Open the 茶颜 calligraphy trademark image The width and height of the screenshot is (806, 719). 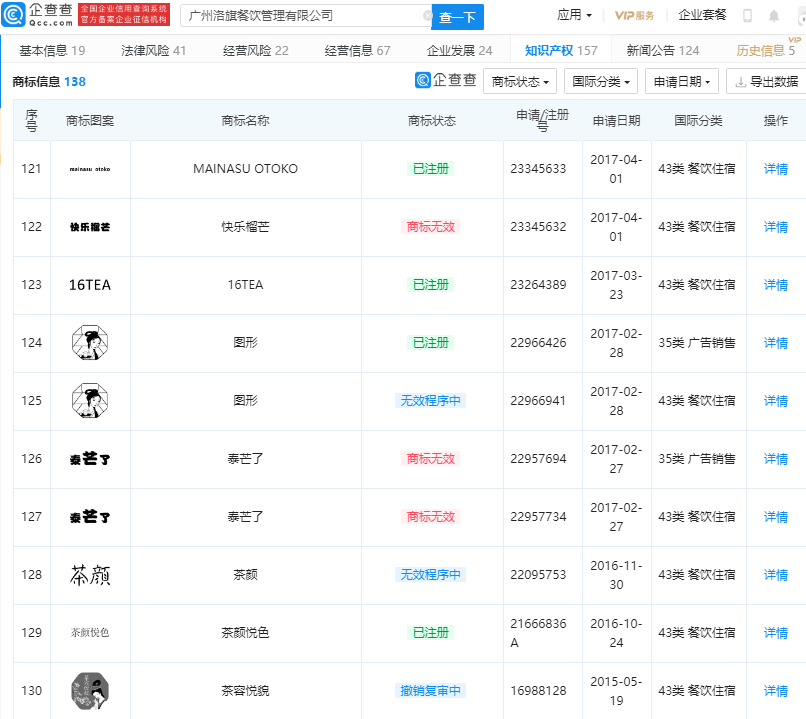click(x=90, y=575)
